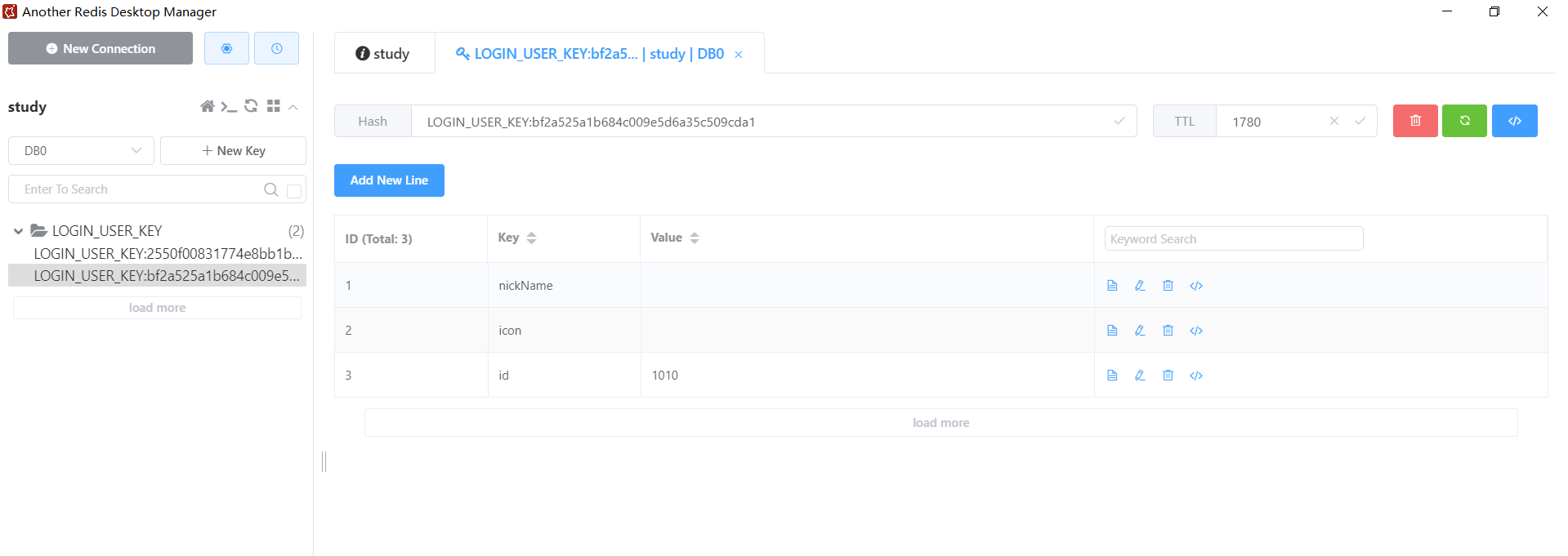Refresh the study connection
The height and width of the screenshot is (556, 1568).
(251, 106)
